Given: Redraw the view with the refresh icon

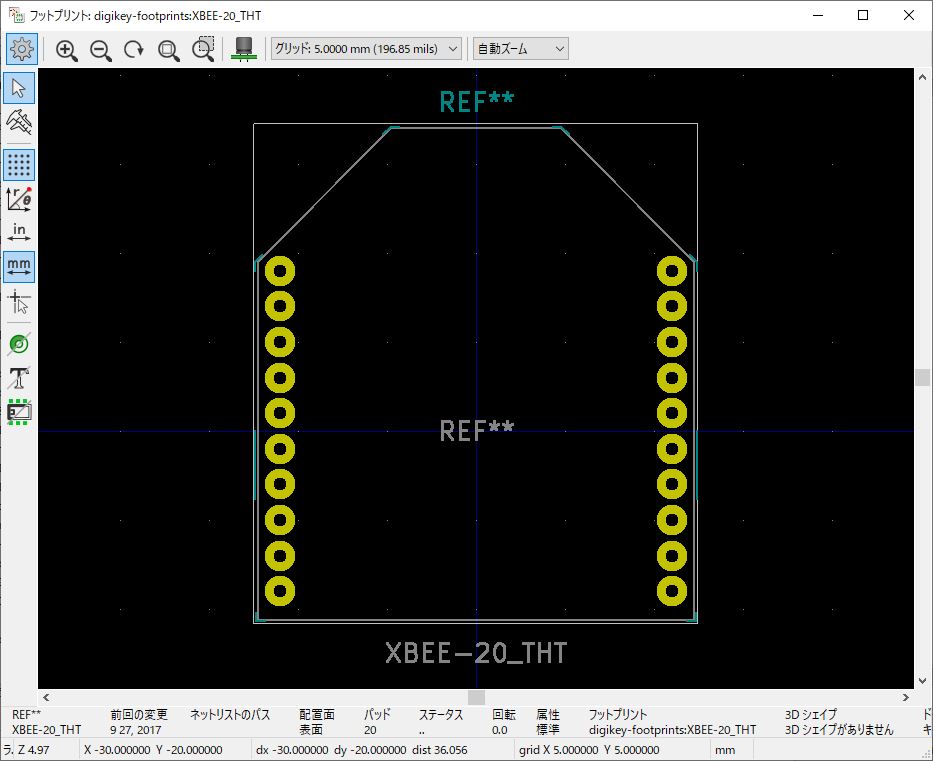Looking at the screenshot, I should pyautogui.click(x=134, y=49).
